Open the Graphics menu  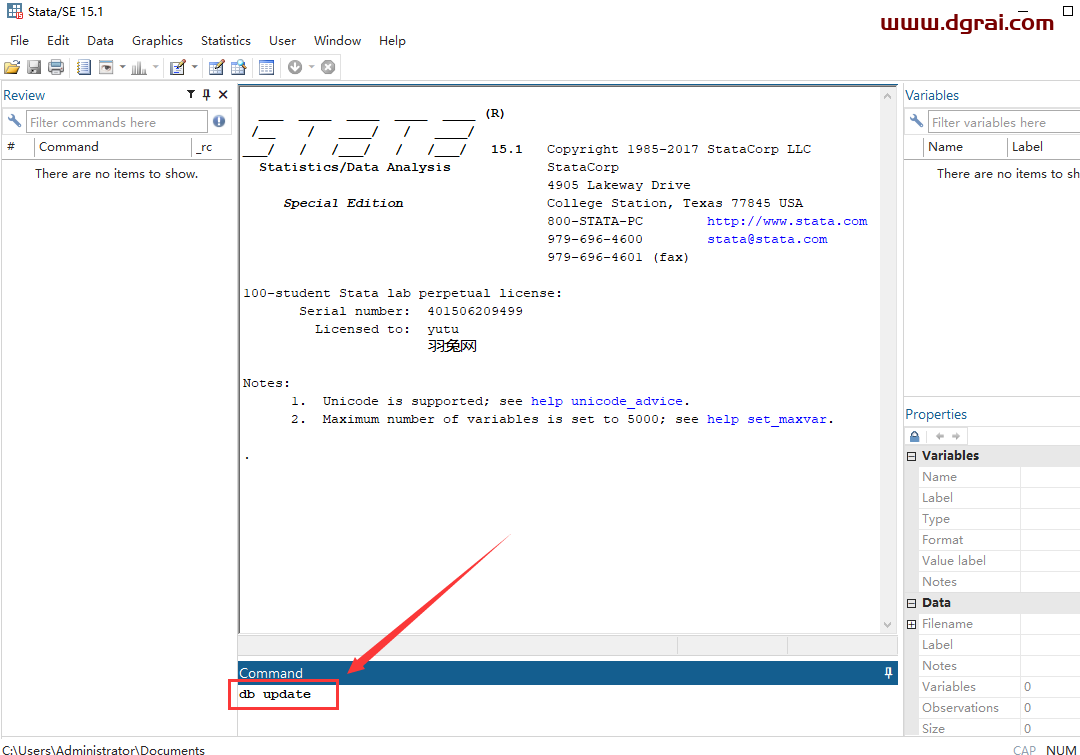point(157,41)
